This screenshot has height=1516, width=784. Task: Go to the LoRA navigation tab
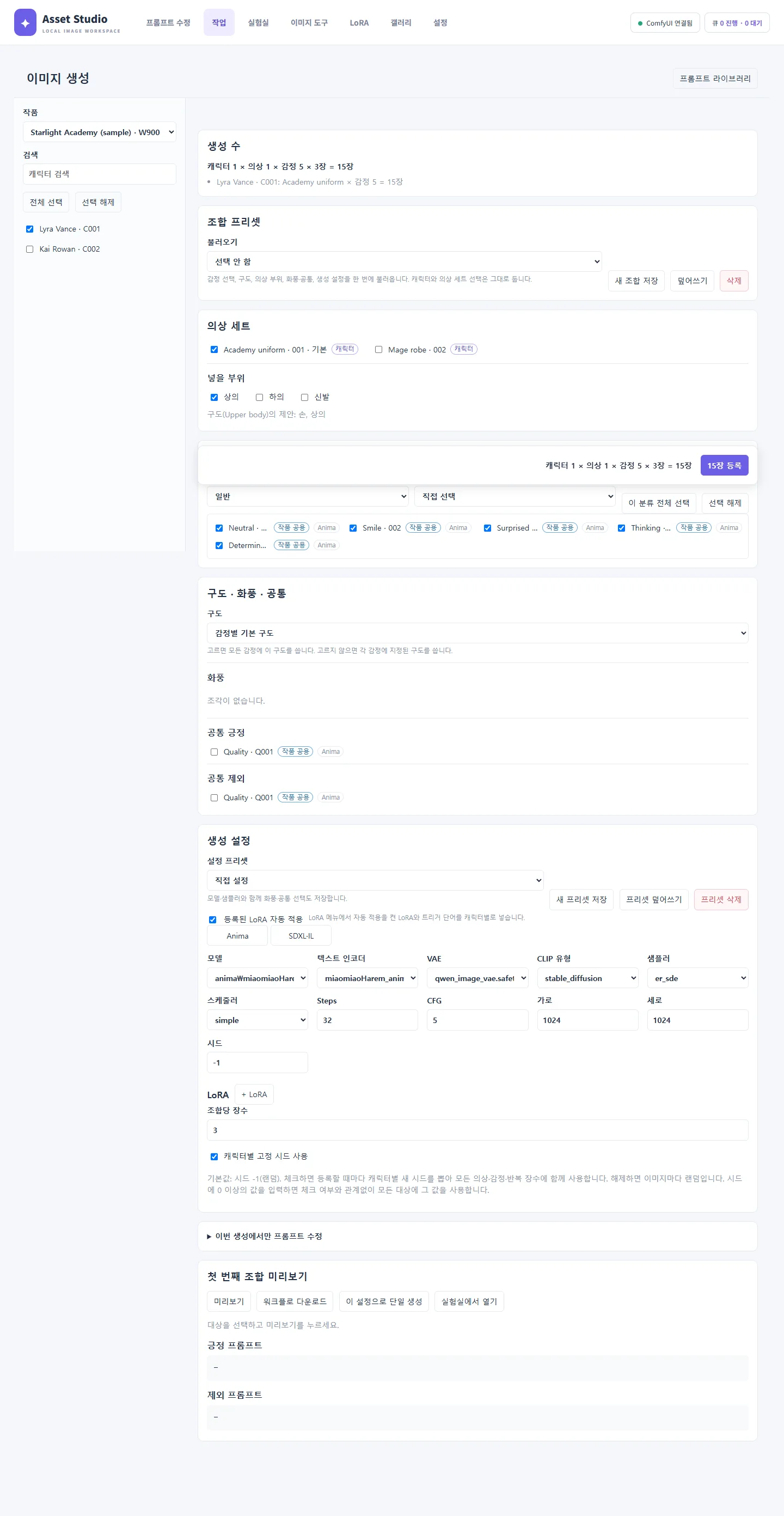(359, 22)
